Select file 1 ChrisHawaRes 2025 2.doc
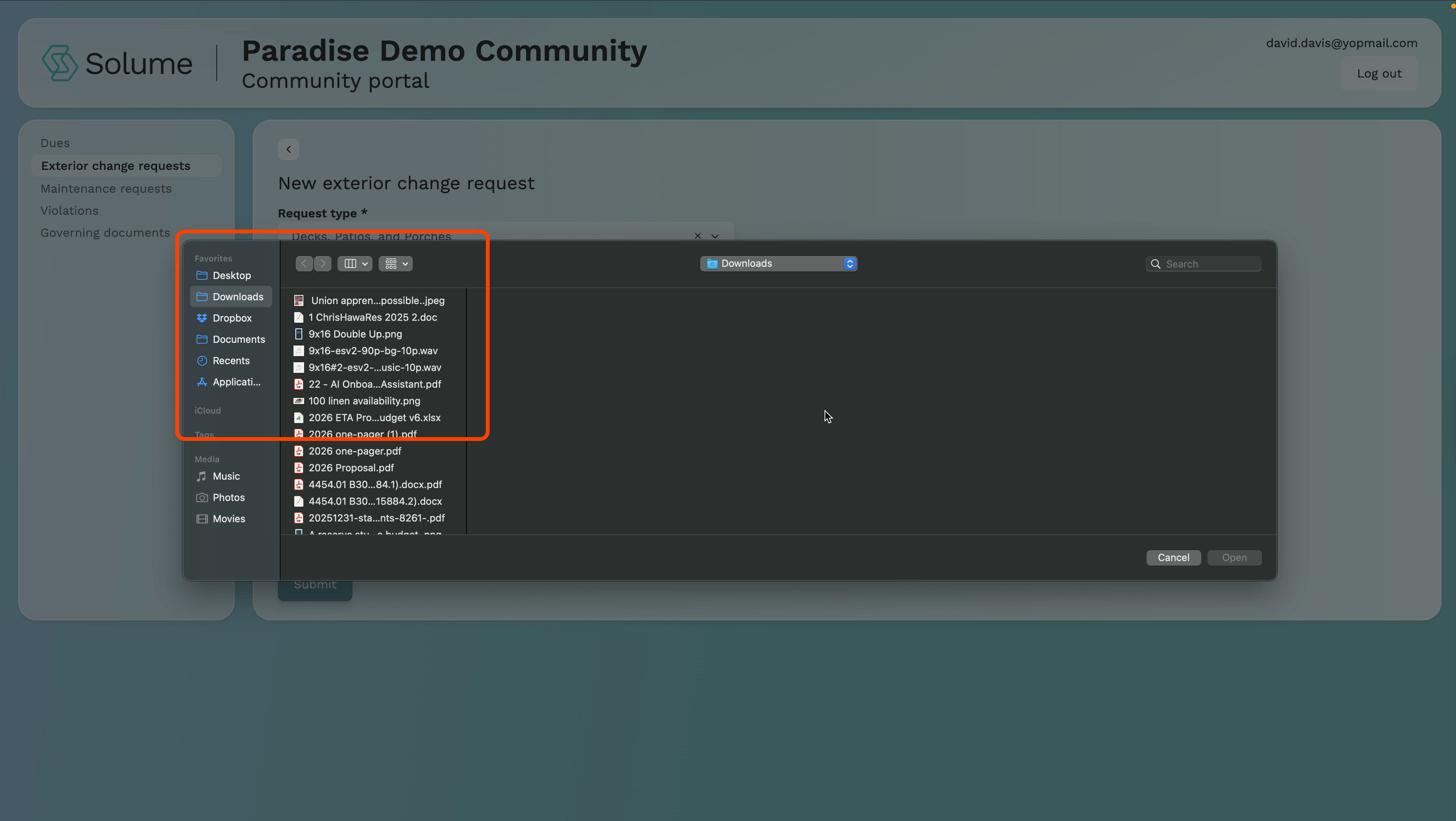1456x821 pixels. click(x=374, y=317)
